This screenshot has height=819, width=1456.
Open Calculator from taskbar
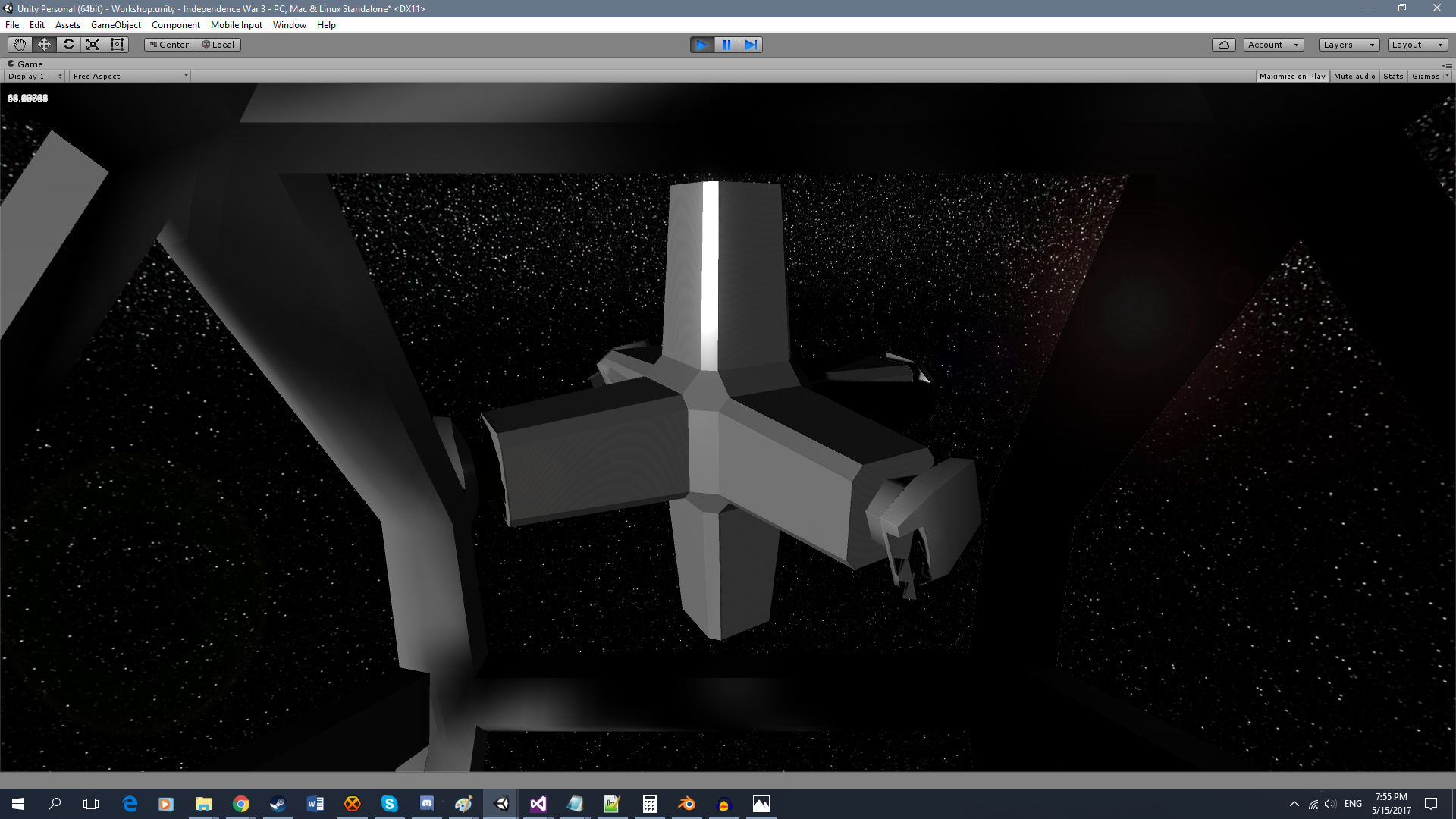point(649,804)
